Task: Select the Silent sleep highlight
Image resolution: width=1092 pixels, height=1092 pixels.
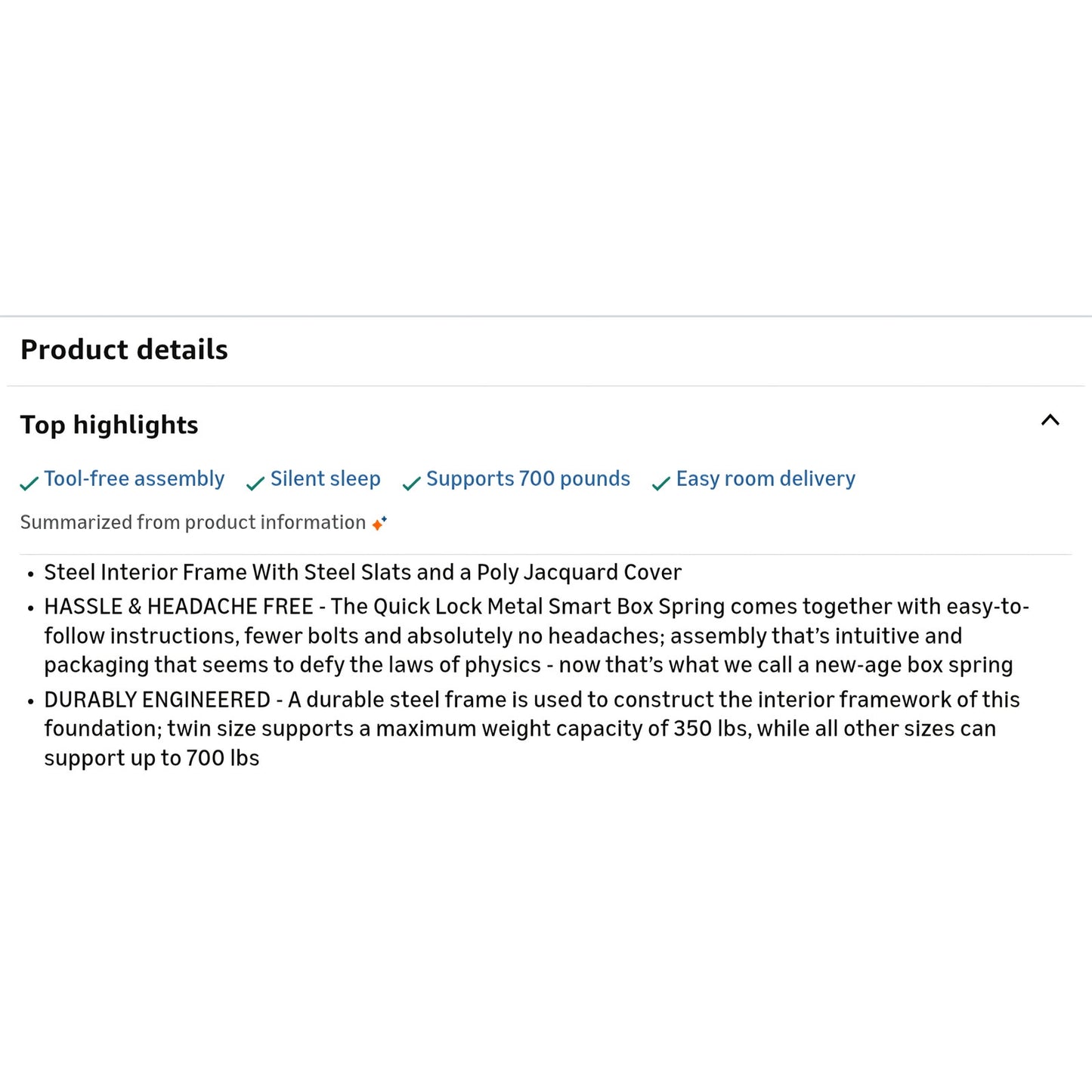Action: click(325, 478)
